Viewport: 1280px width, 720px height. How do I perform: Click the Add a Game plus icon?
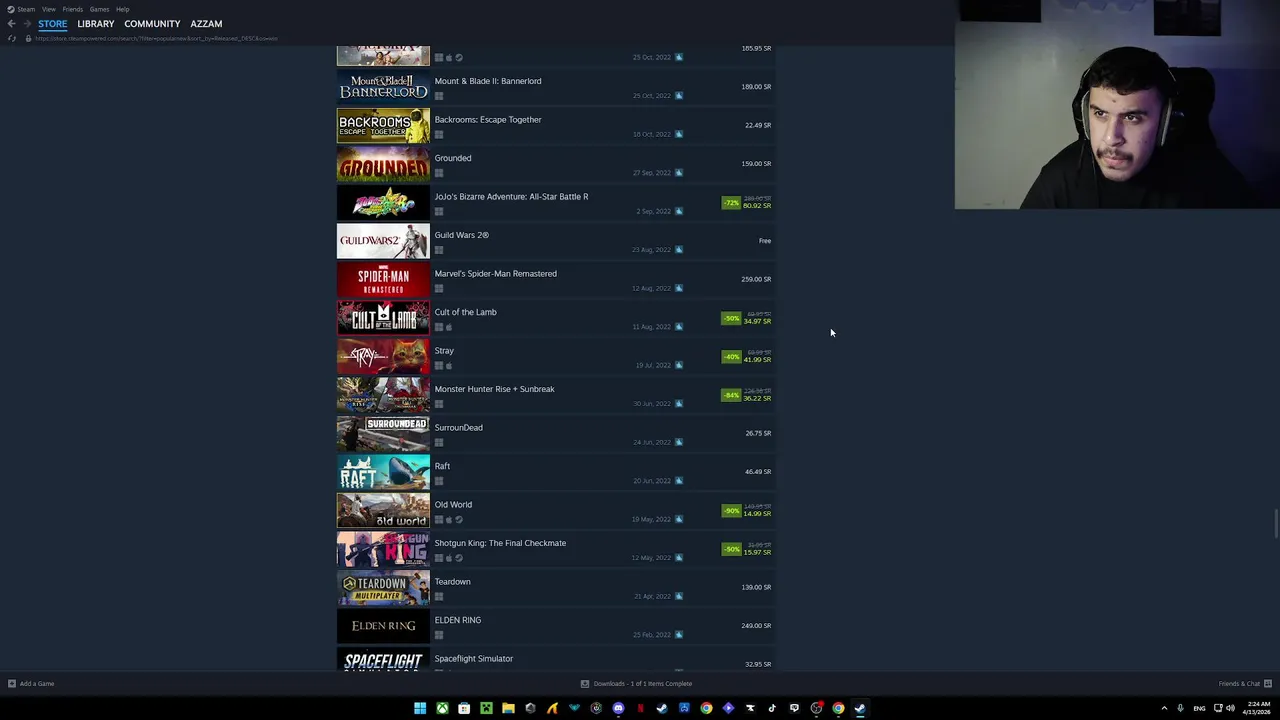12,684
